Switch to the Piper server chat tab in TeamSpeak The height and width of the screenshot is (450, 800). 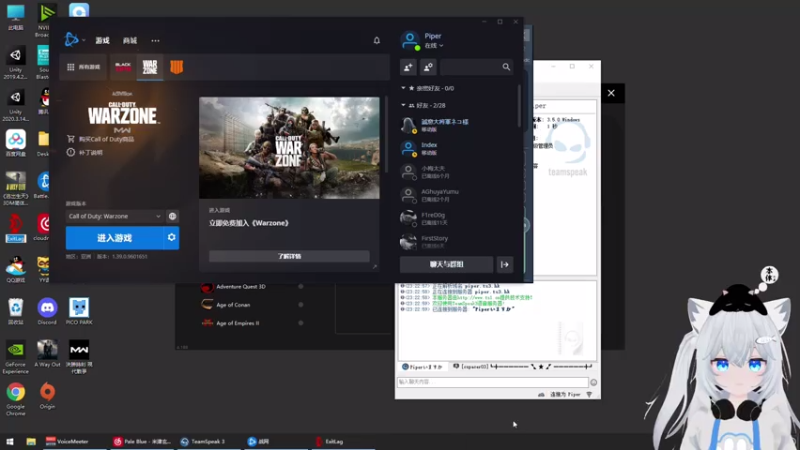coord(422,366)
